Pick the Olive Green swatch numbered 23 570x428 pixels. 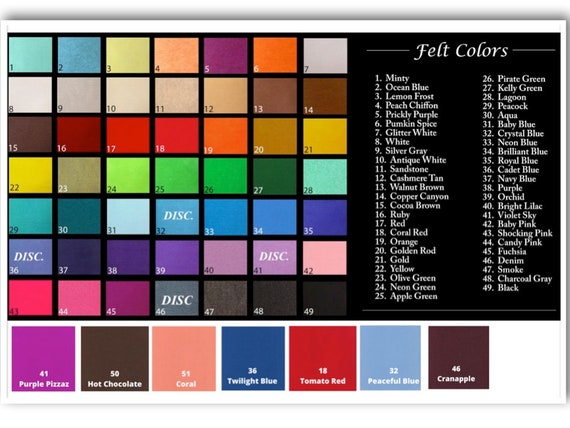tap(79, 175)
